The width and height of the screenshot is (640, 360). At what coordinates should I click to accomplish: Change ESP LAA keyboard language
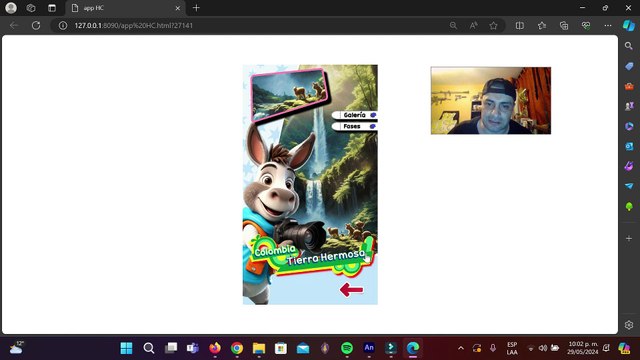(512, 348)
